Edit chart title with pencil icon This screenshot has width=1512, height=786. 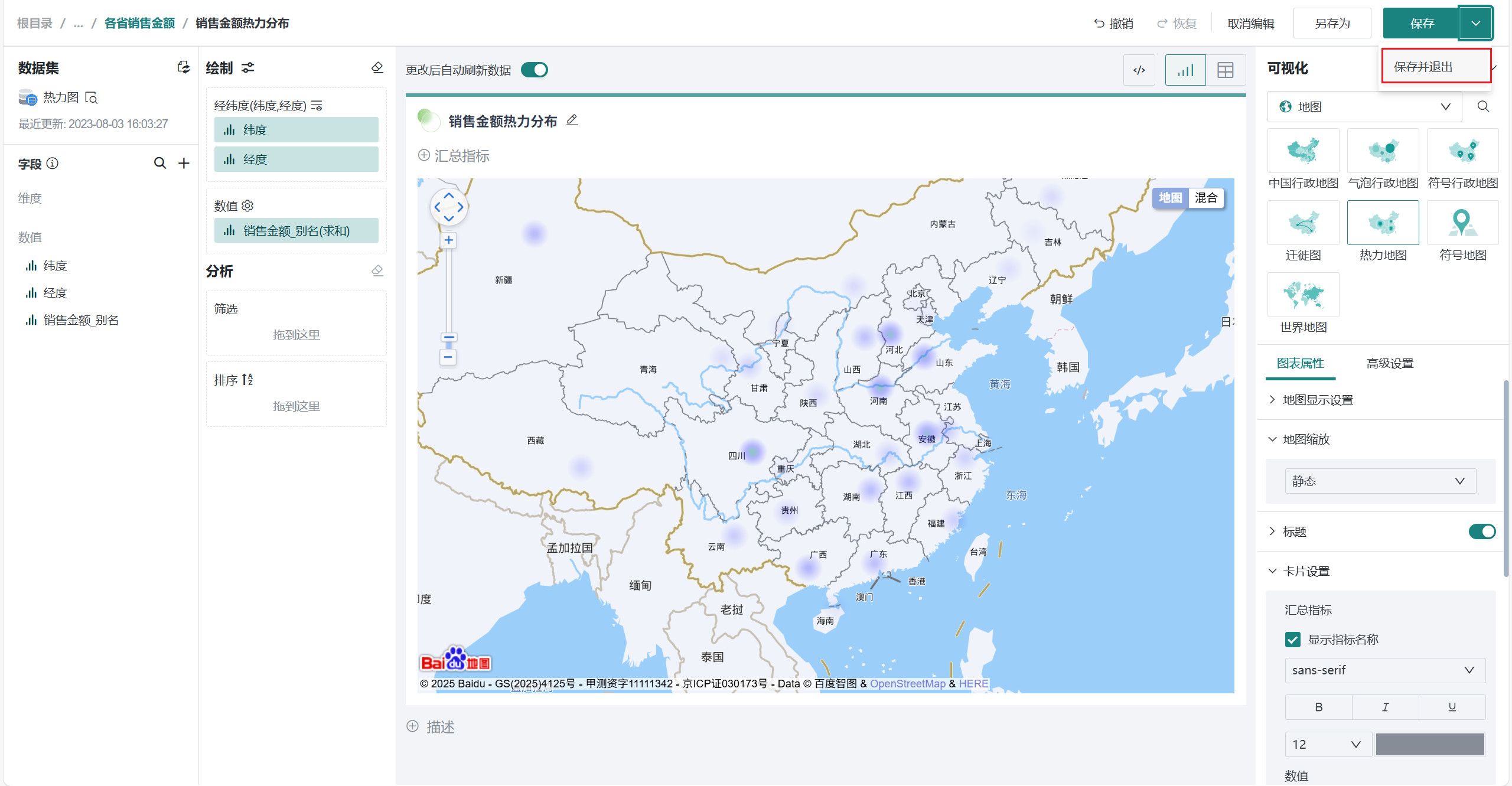[572, 120]
